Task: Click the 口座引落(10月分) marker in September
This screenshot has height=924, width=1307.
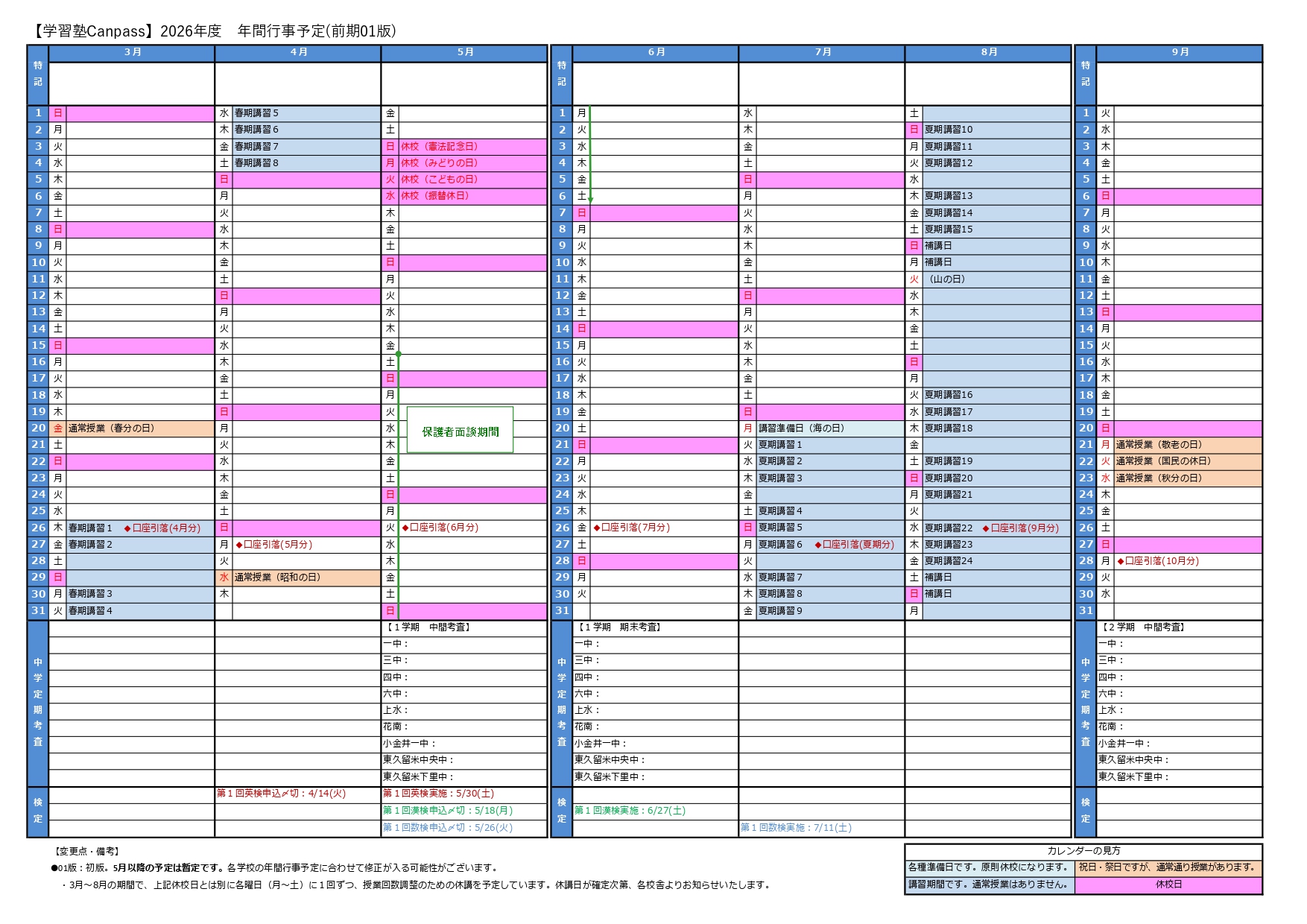Action: click(1157, 561)
